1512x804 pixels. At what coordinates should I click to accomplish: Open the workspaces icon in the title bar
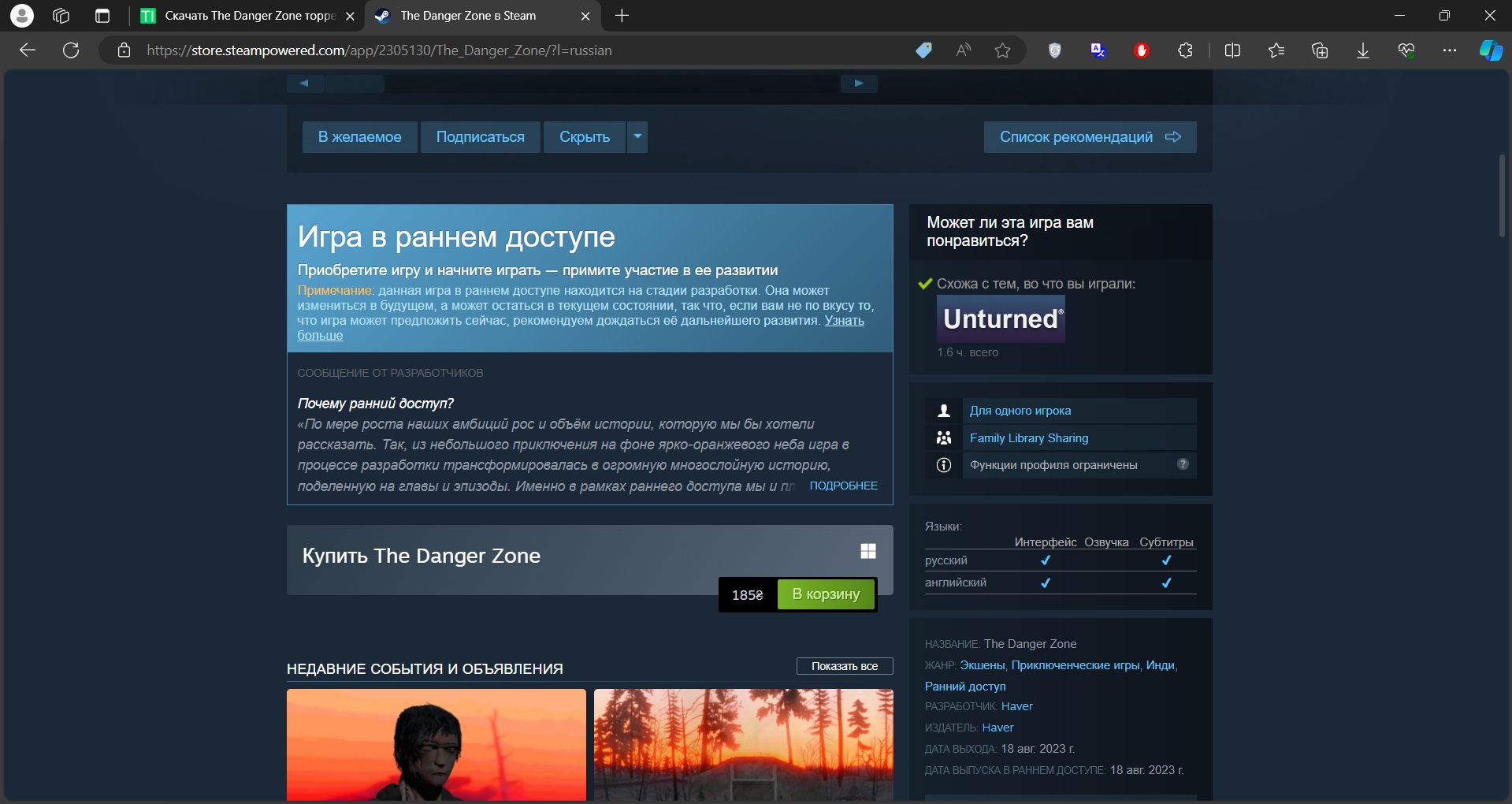point(61,16)
